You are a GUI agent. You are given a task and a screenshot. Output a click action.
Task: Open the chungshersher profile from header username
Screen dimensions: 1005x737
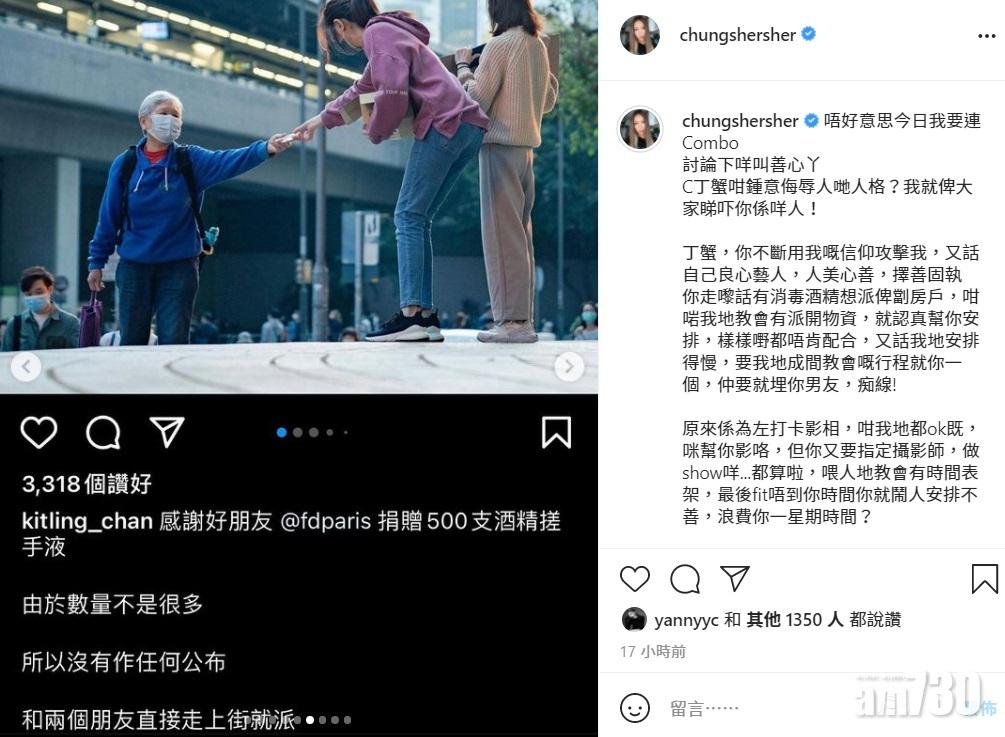click(x=737, y=35)
